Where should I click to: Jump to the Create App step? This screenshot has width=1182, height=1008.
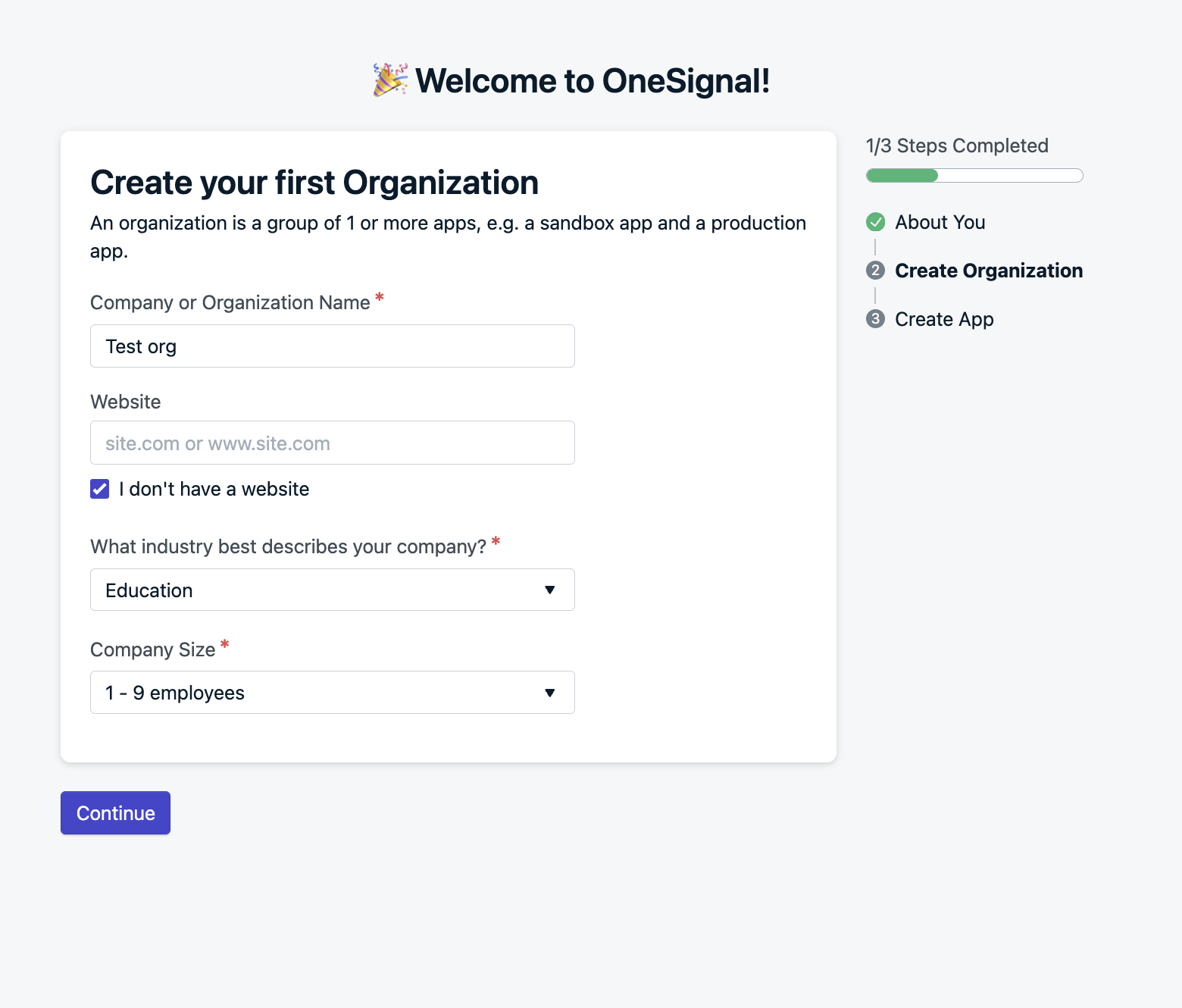point(944,319)
